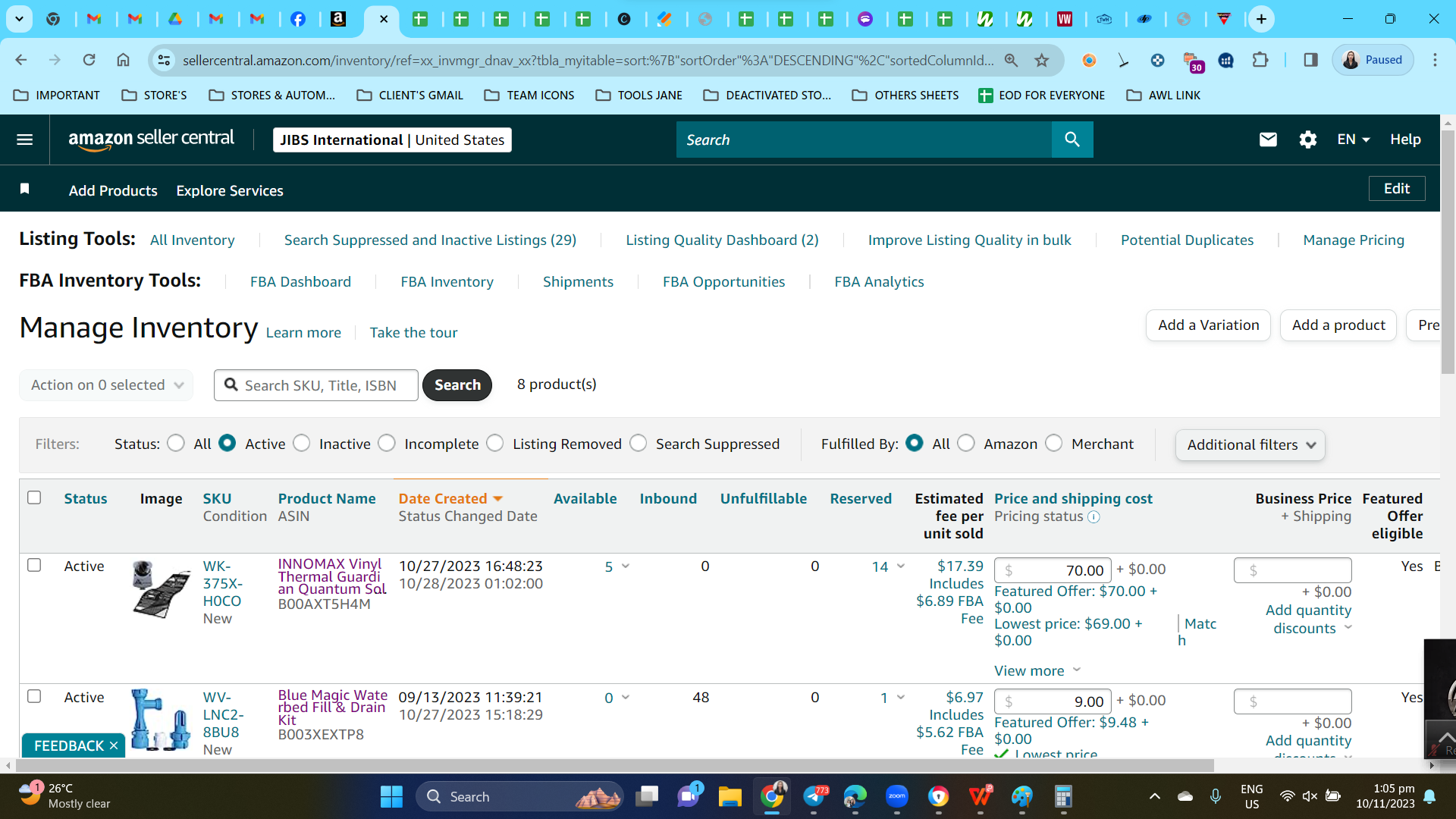
Task: Open the INNOMAX product thumbnail image
Action: [x=161, y=590]
